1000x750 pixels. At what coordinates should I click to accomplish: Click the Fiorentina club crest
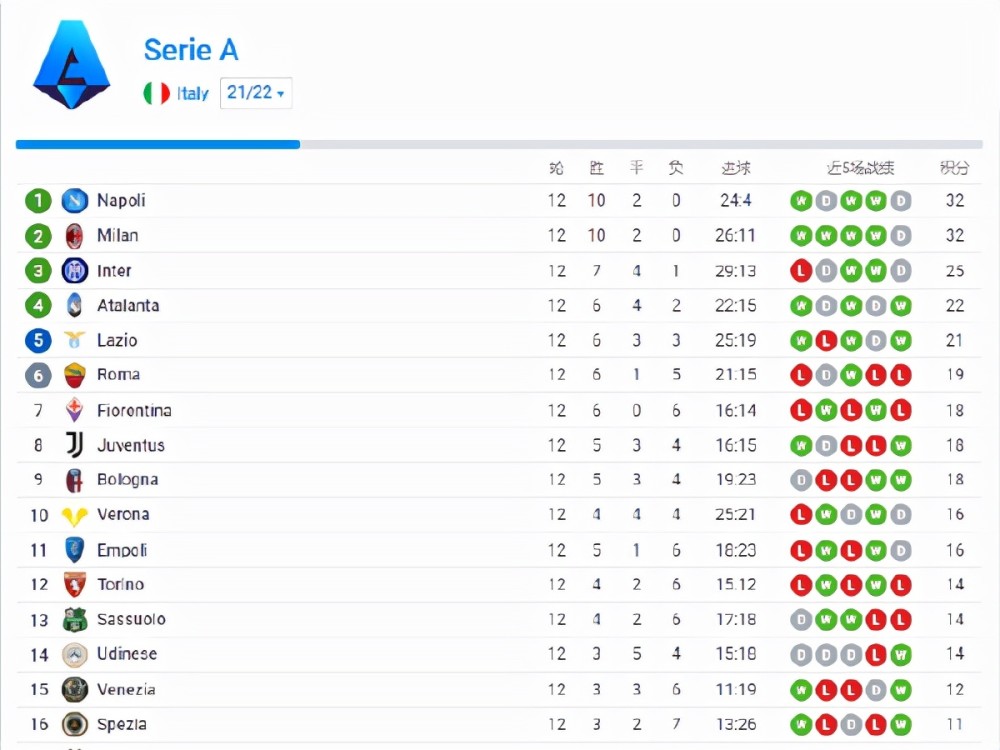[75, 410]
